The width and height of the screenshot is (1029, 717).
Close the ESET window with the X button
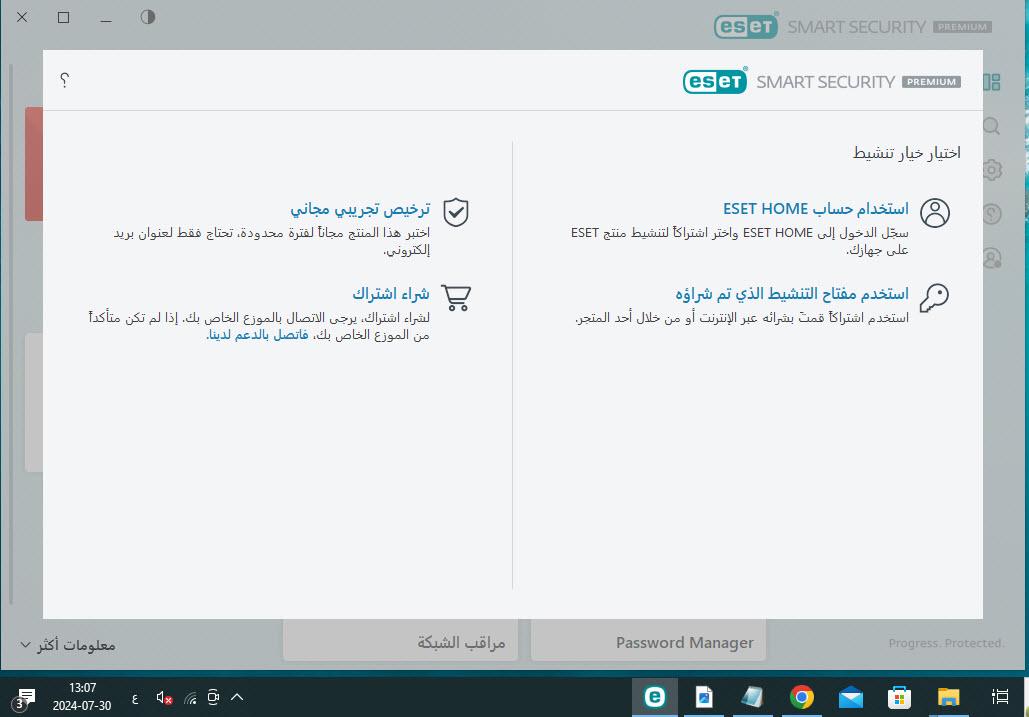(x=22, y=17)
